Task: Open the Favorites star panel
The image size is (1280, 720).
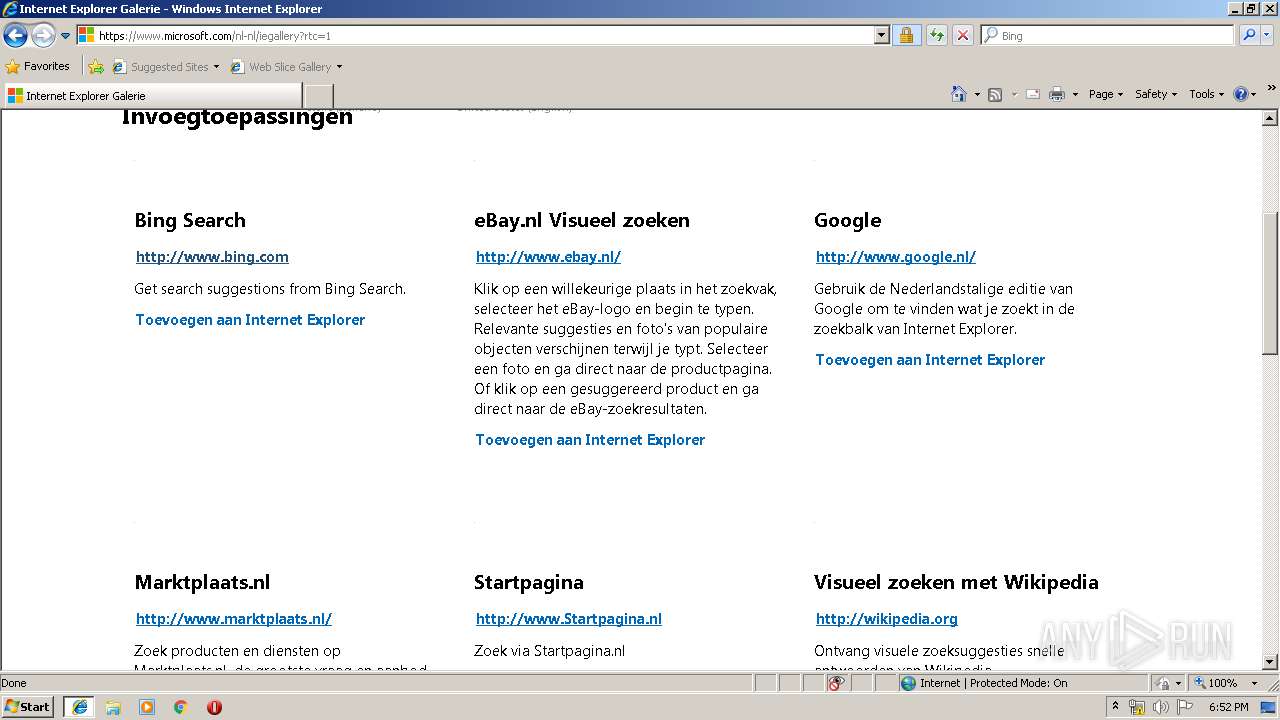Action: [38, 66]
